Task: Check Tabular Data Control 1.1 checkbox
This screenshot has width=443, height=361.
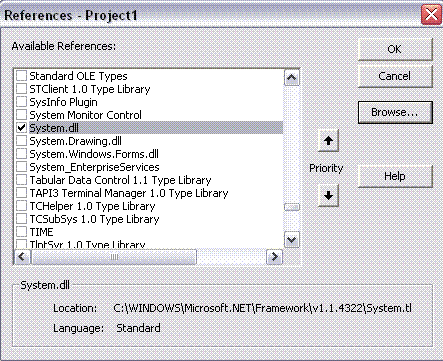Action: pos(21,180)
